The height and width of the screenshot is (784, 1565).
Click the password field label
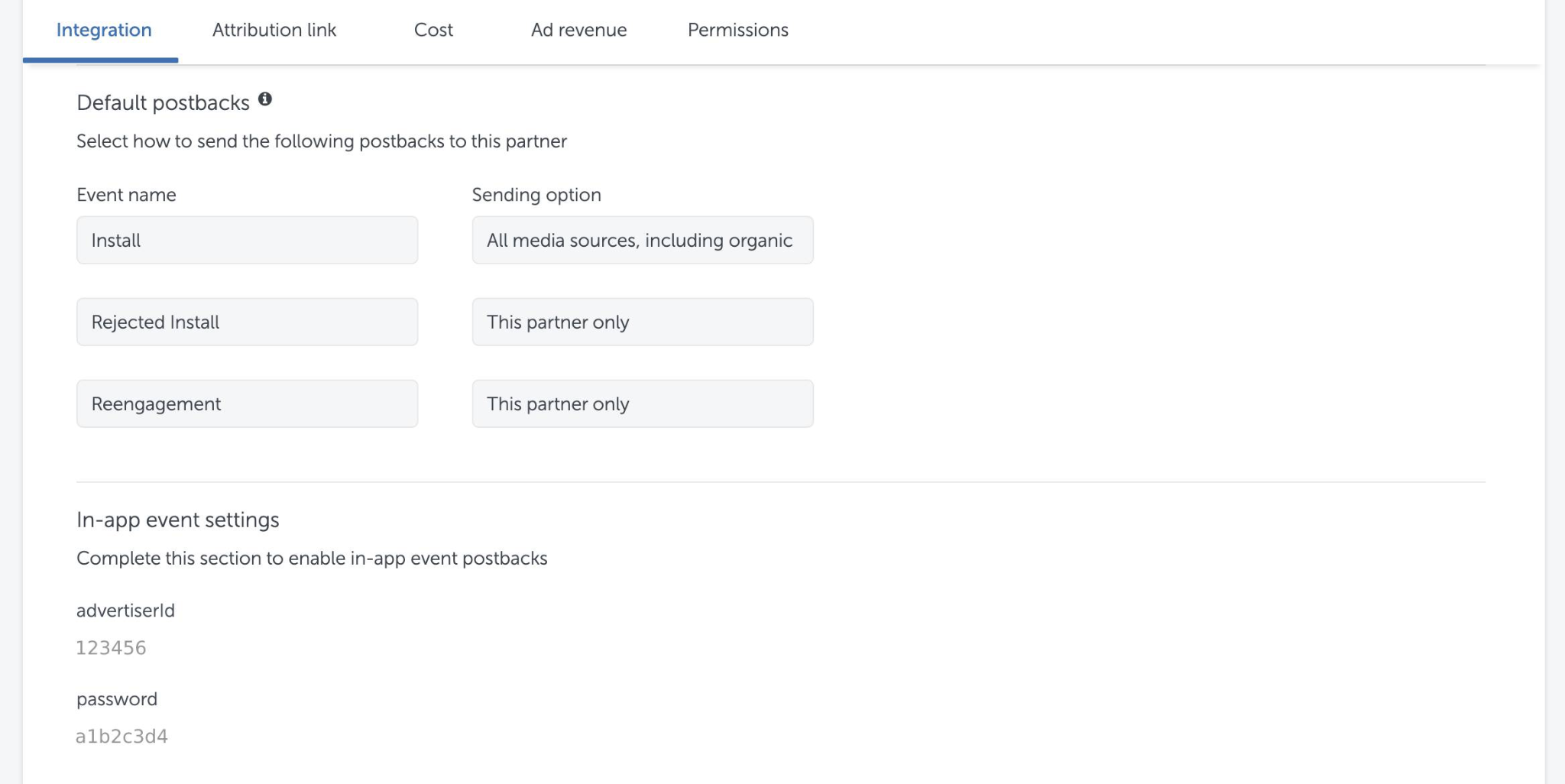coord(117,699)
